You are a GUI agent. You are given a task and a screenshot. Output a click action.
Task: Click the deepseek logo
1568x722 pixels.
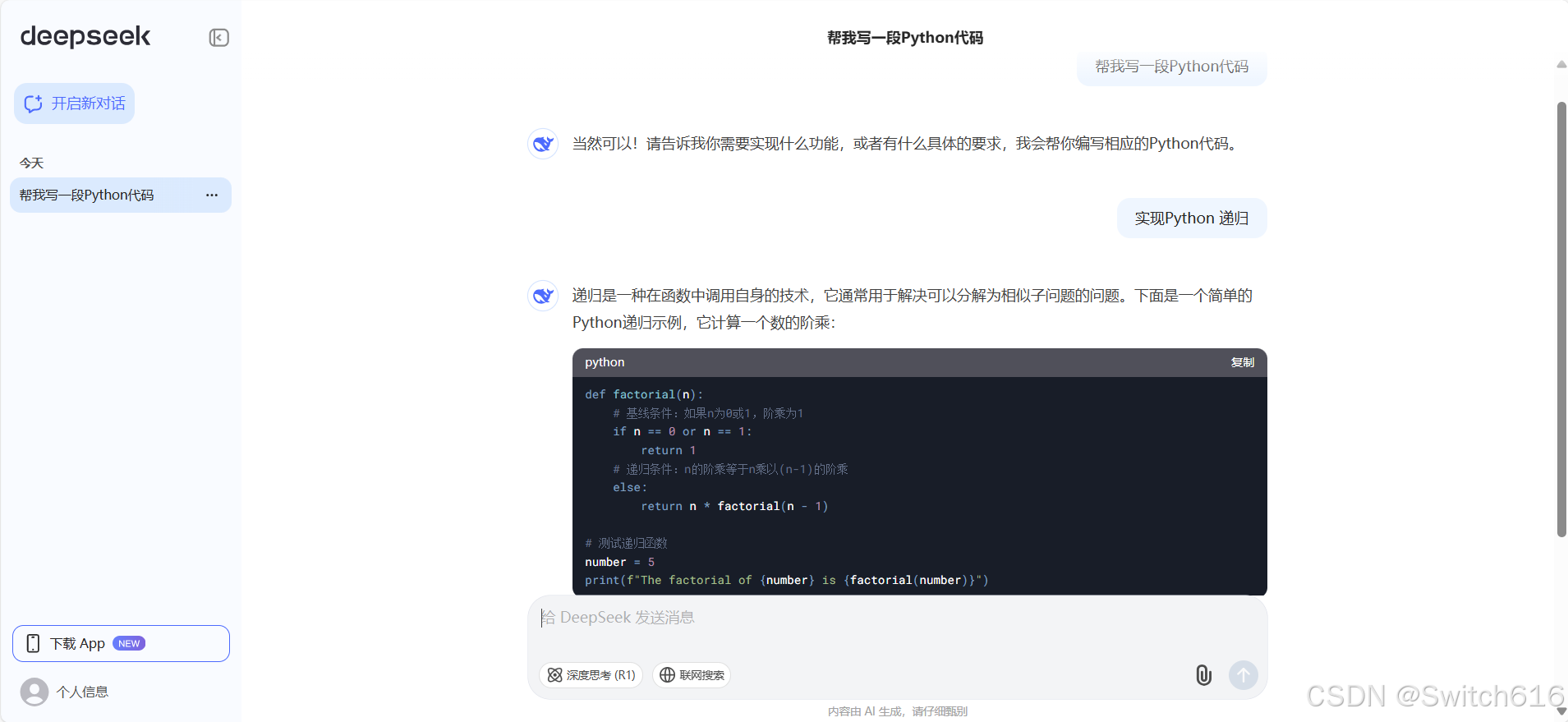[x=85, y=36]
